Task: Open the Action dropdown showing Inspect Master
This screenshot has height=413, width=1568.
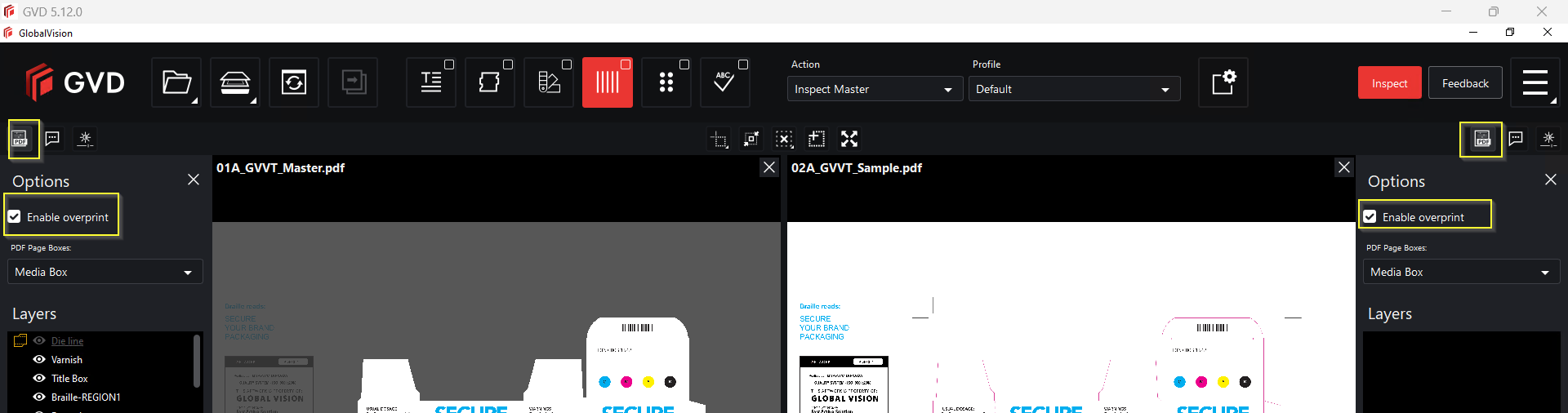Action: 873,89
